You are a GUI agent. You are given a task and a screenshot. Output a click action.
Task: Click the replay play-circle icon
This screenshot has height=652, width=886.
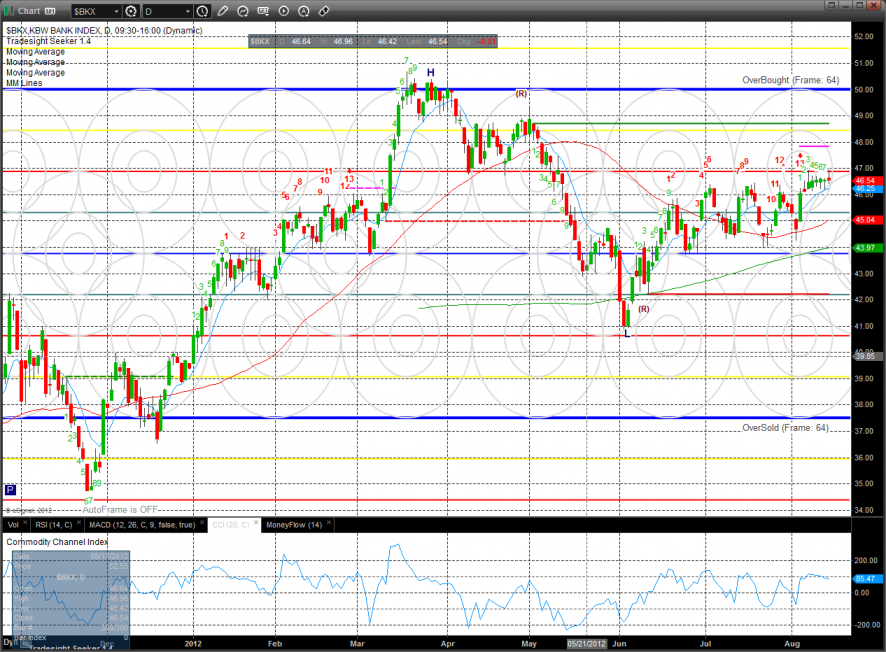pyautogui.click(x=283, y=12)
